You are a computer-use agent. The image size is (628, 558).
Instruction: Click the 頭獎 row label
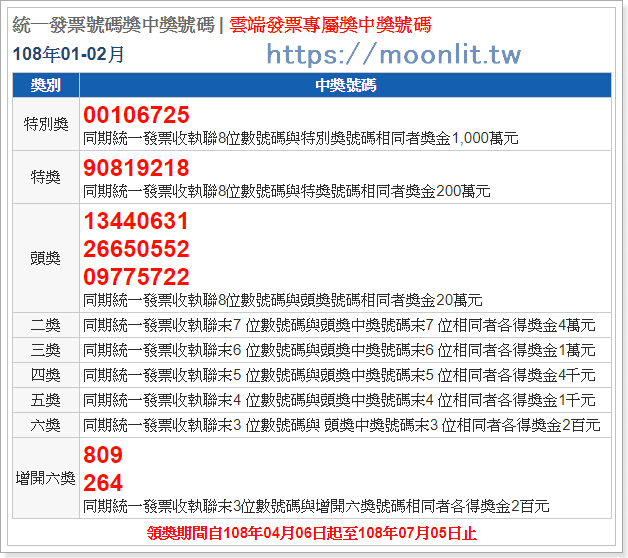click(x=46, y=257)
